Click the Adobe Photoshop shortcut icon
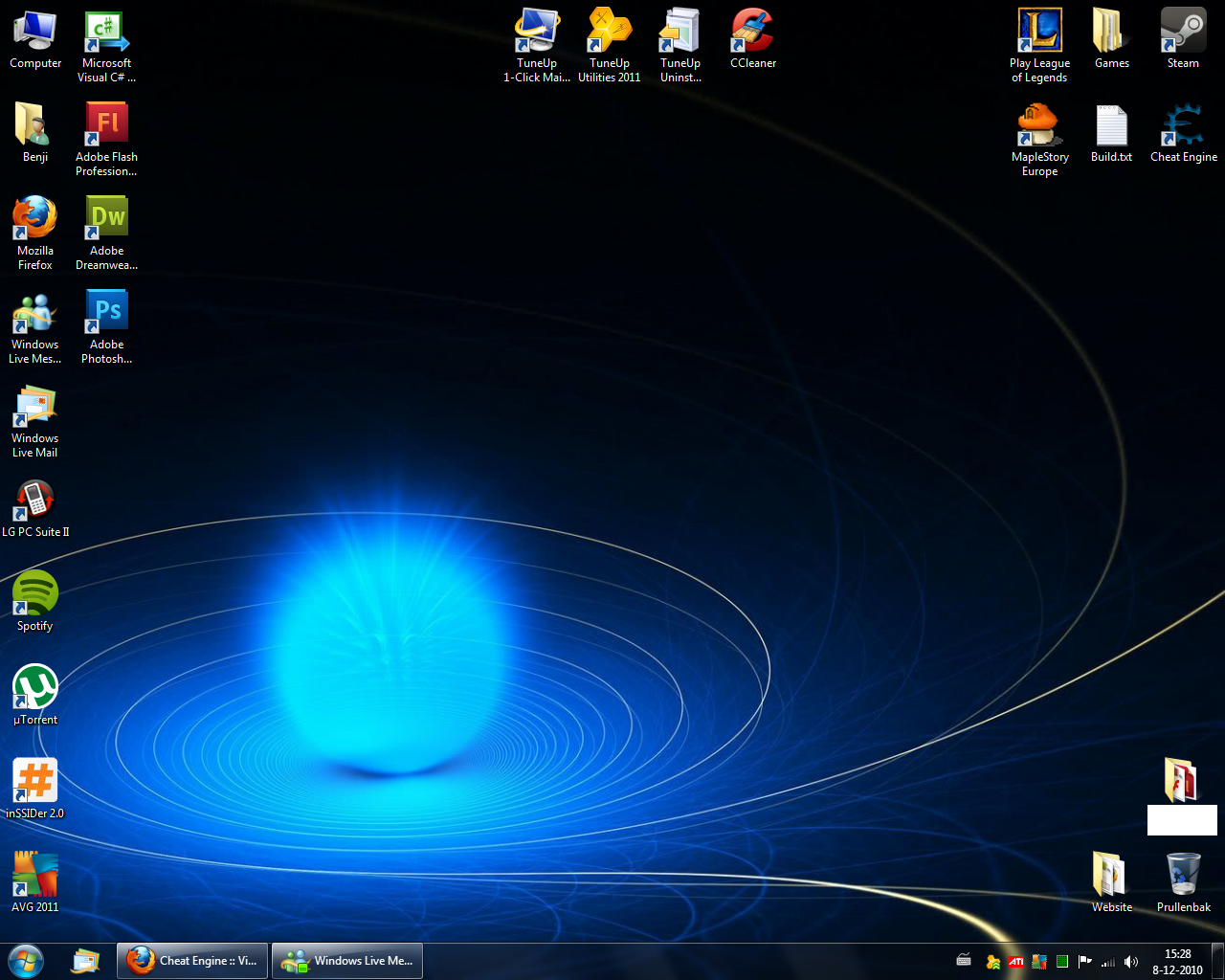Viewport: 1225px width, 980px height. pos(107,314)
